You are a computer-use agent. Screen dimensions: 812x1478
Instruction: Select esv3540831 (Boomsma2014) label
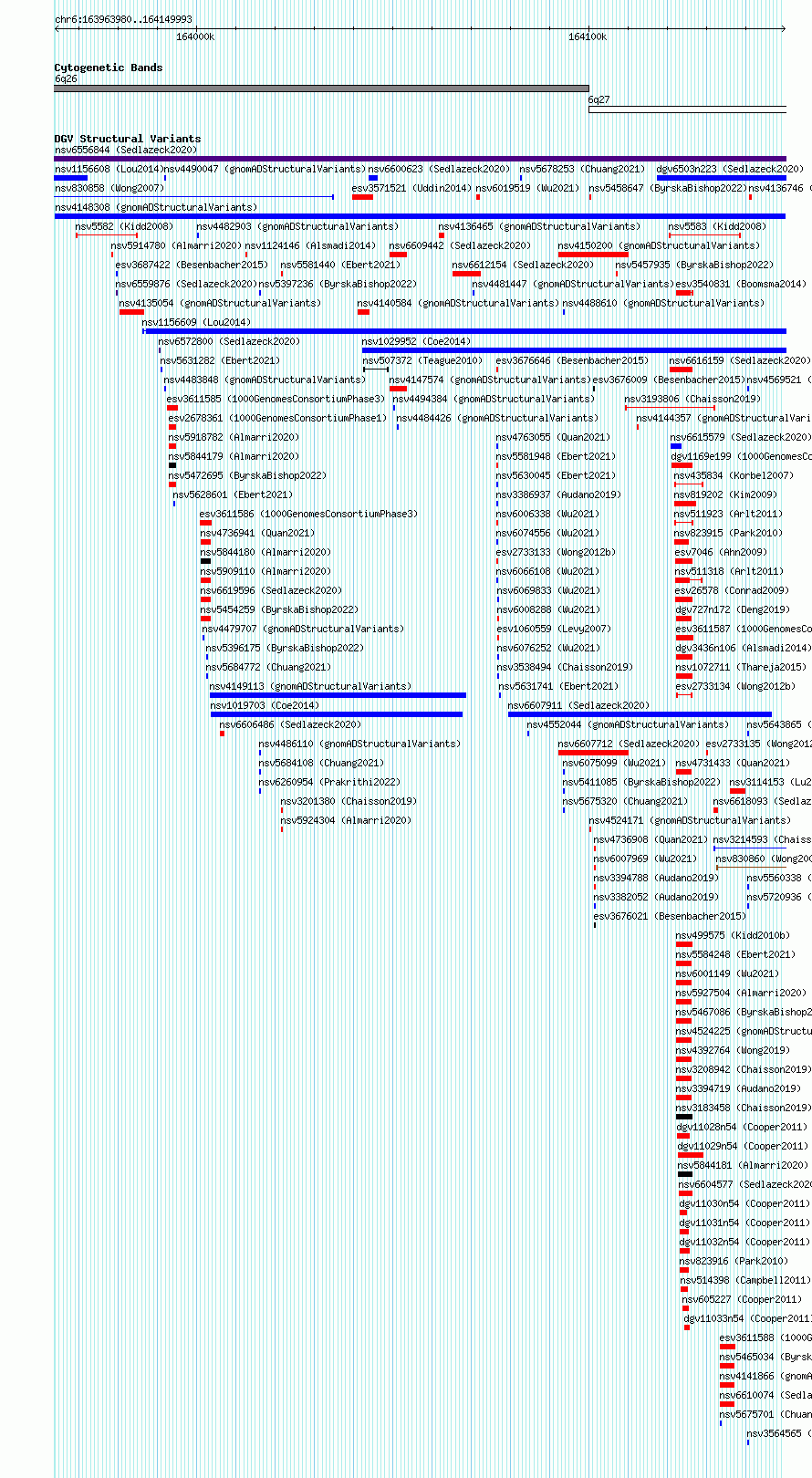click(x=741, y=284)
